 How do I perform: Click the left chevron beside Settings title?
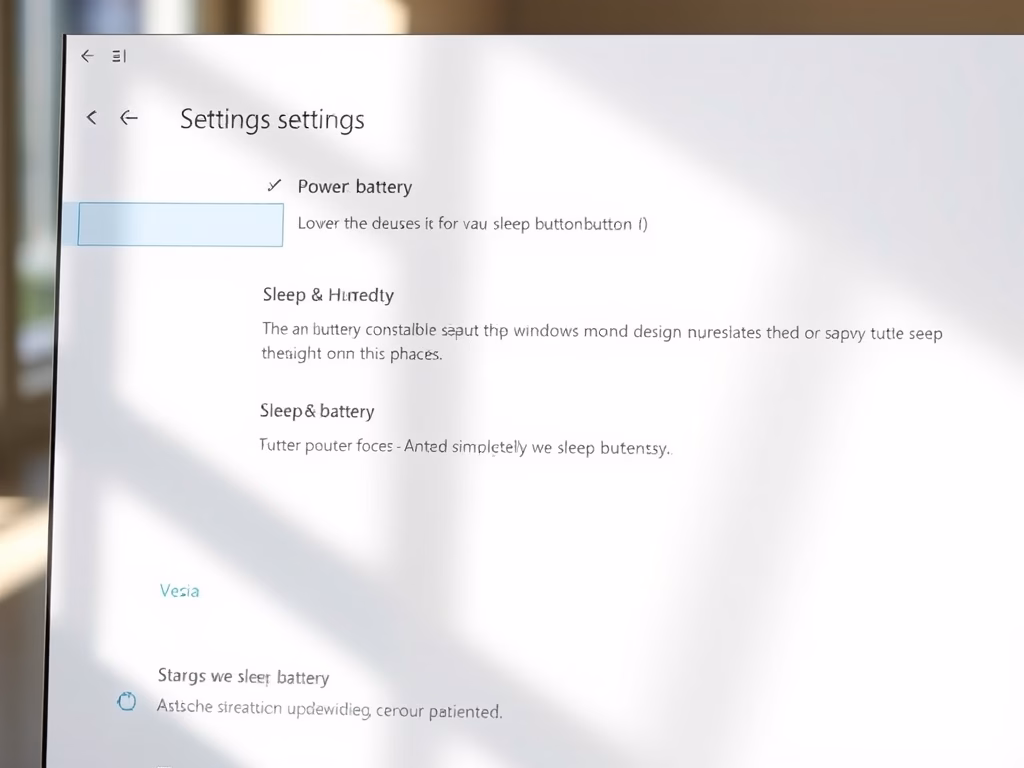tap(92, 118)
